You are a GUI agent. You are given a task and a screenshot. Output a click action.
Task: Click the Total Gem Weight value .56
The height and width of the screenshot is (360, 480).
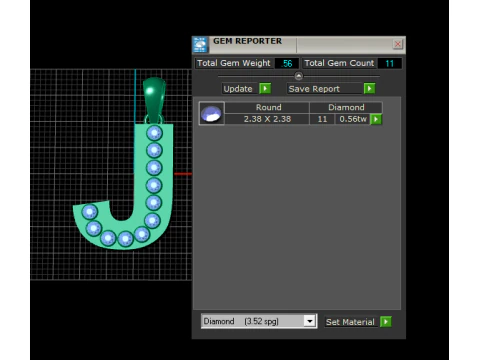pyautogui.click(x=287, y=63)
